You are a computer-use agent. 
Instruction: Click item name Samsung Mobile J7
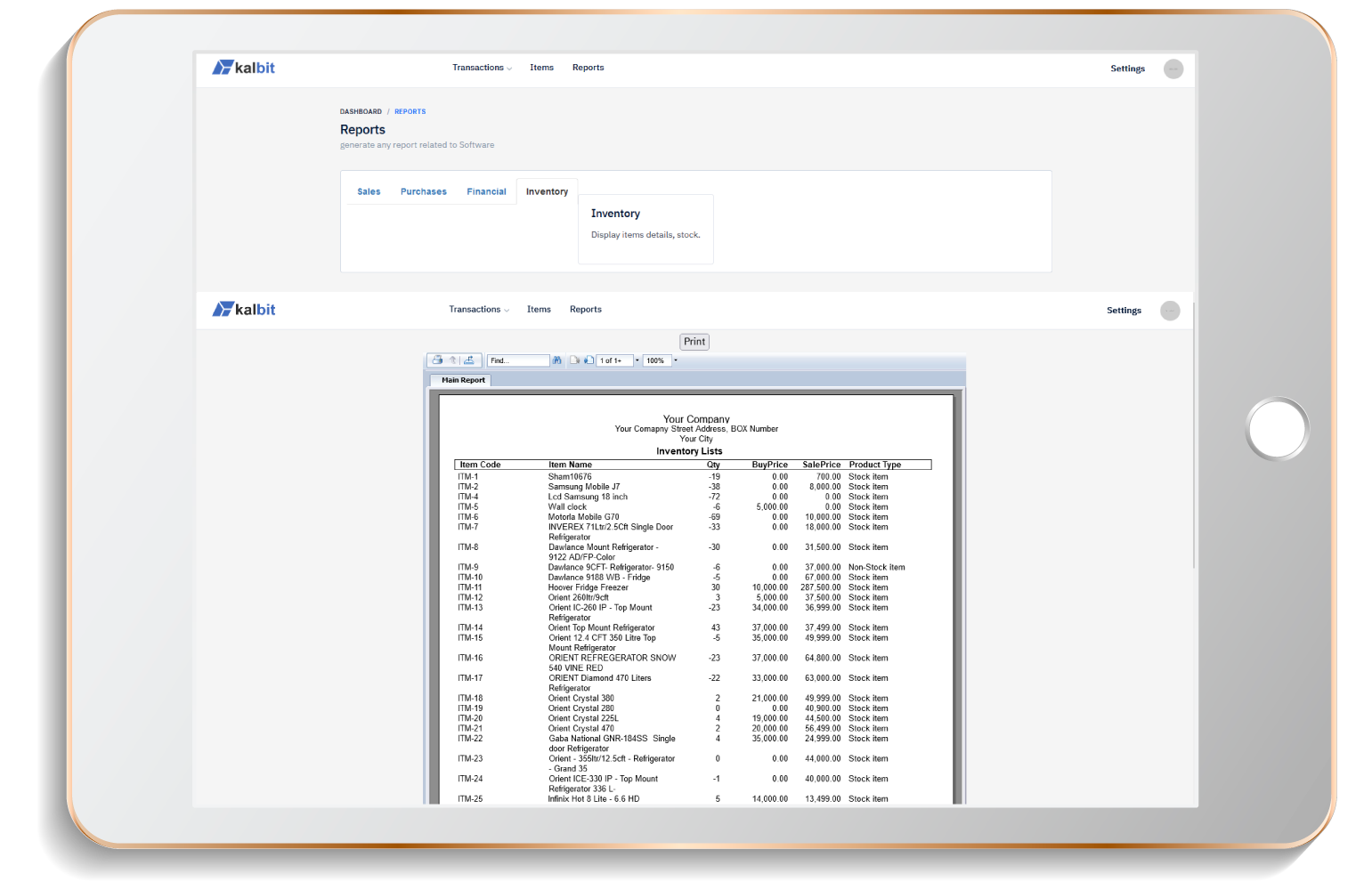(584, 487)
